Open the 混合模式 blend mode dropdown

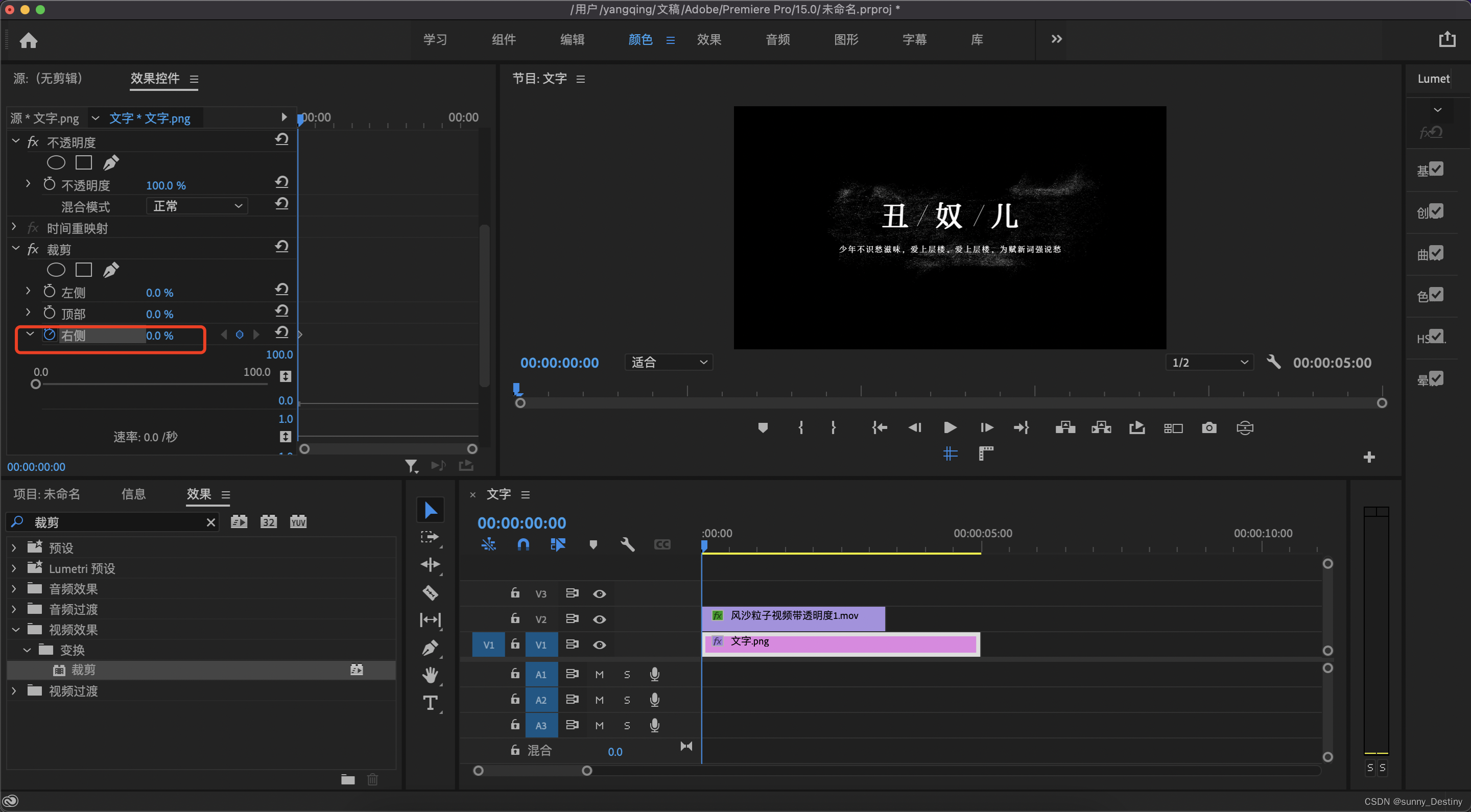[197, 206]
